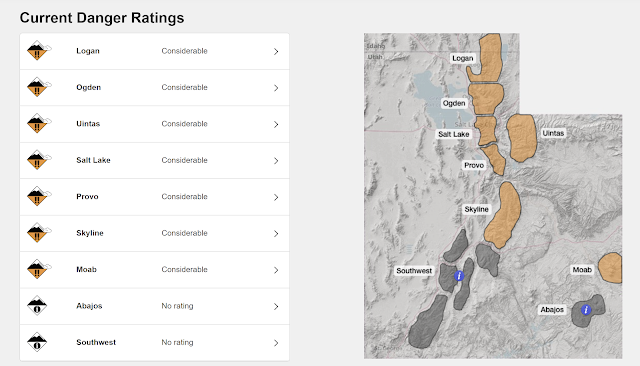The height and width of the screenshot is (366, 640).
Task: Click the Abajos no-rating icon
Action: [x=37, y=306]
